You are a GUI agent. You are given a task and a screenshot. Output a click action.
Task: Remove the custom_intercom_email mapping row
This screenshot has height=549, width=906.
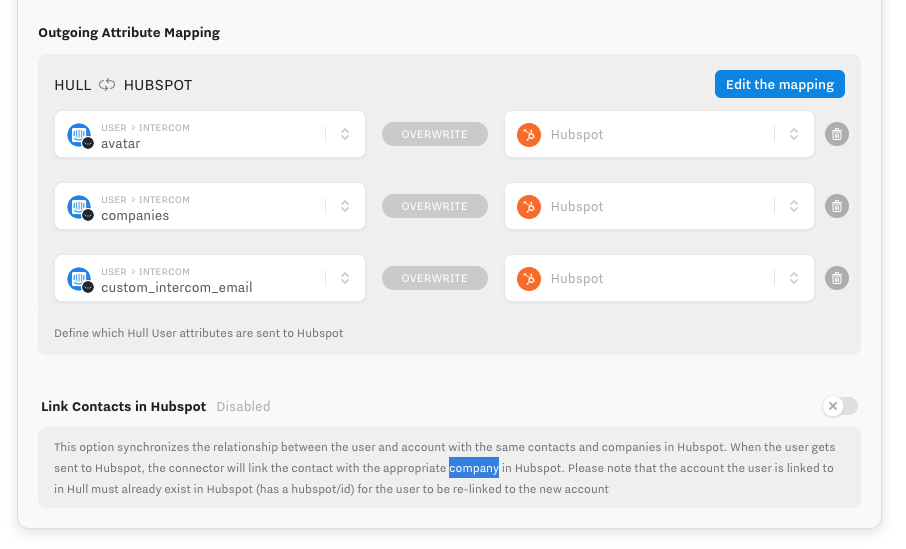pyautogui.click(x=836, y=279)
